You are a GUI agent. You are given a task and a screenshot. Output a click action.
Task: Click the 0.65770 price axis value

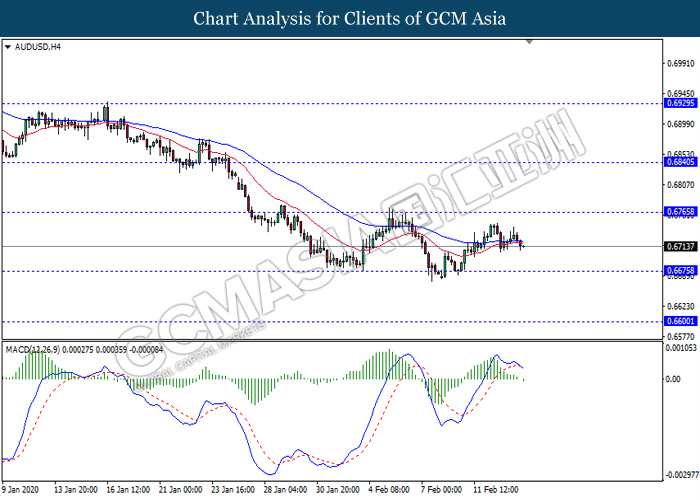(681, 337)
